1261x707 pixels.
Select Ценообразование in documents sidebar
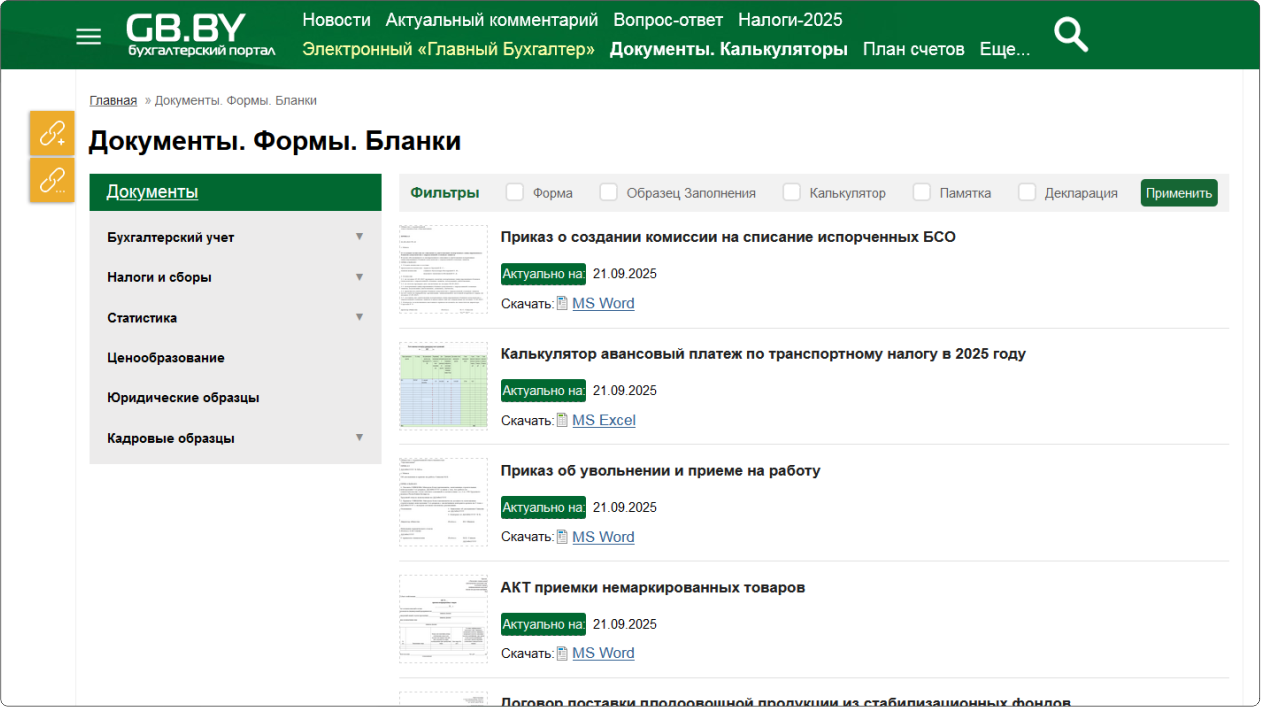click(x=166, y=358)
